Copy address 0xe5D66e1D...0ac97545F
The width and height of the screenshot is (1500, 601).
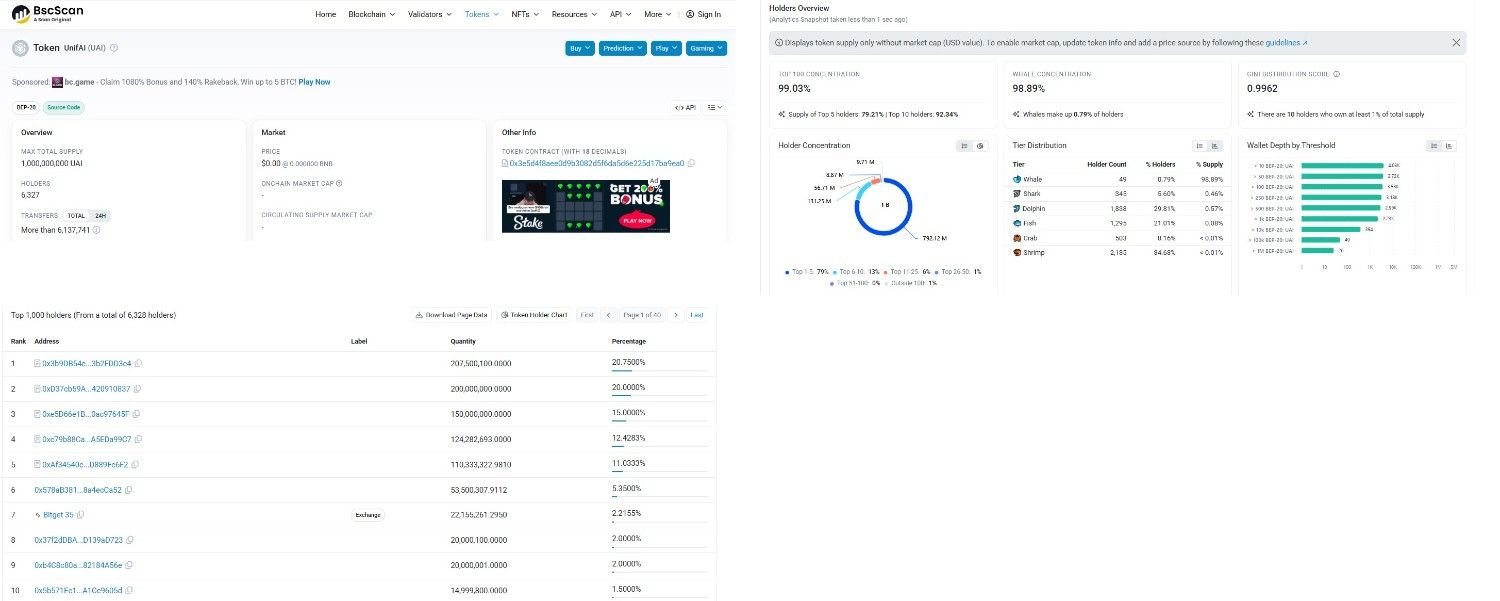pyautogui.click(x=135, y=414)
